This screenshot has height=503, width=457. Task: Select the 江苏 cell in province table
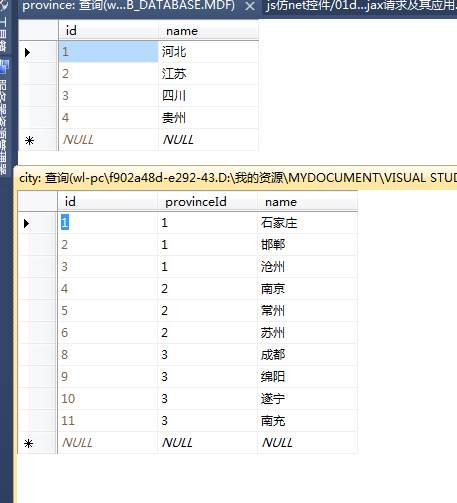208,74
